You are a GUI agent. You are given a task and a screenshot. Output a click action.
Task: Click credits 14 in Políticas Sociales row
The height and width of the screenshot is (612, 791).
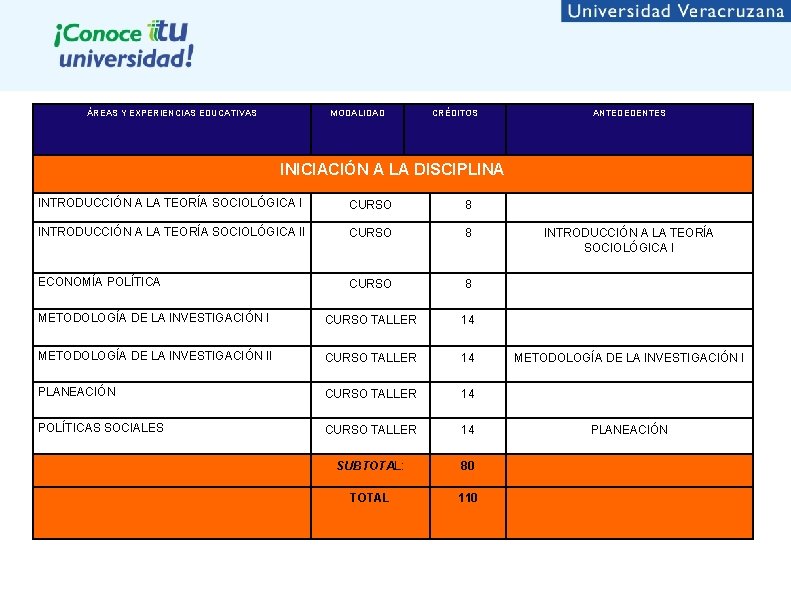pos(468,430)
